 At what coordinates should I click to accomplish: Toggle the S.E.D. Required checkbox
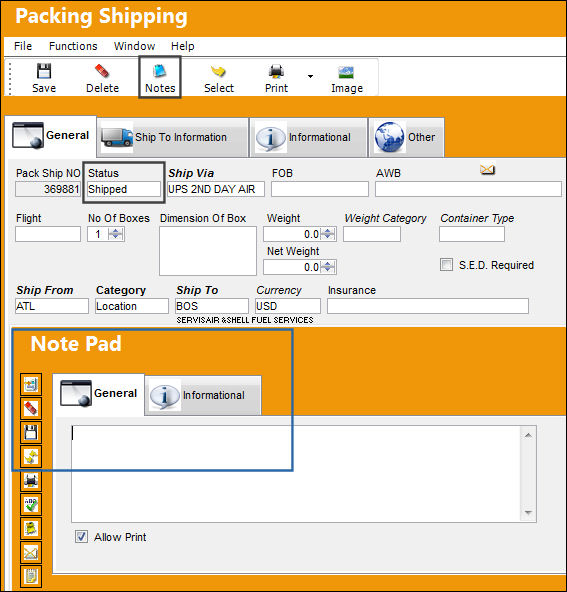[446, 265]
